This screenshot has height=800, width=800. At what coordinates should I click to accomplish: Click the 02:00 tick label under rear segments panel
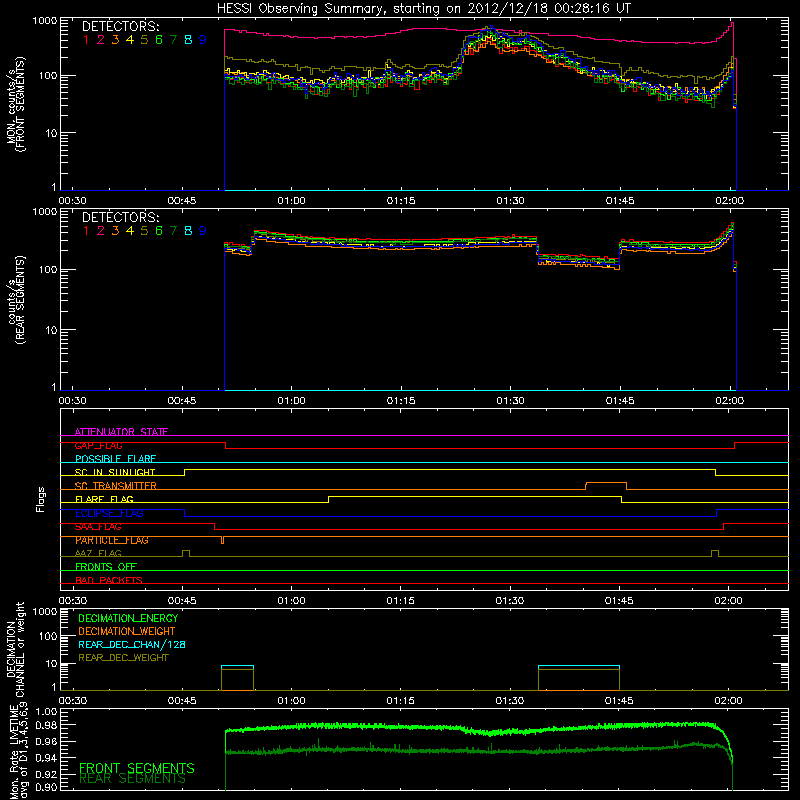(x=729, y=401)
